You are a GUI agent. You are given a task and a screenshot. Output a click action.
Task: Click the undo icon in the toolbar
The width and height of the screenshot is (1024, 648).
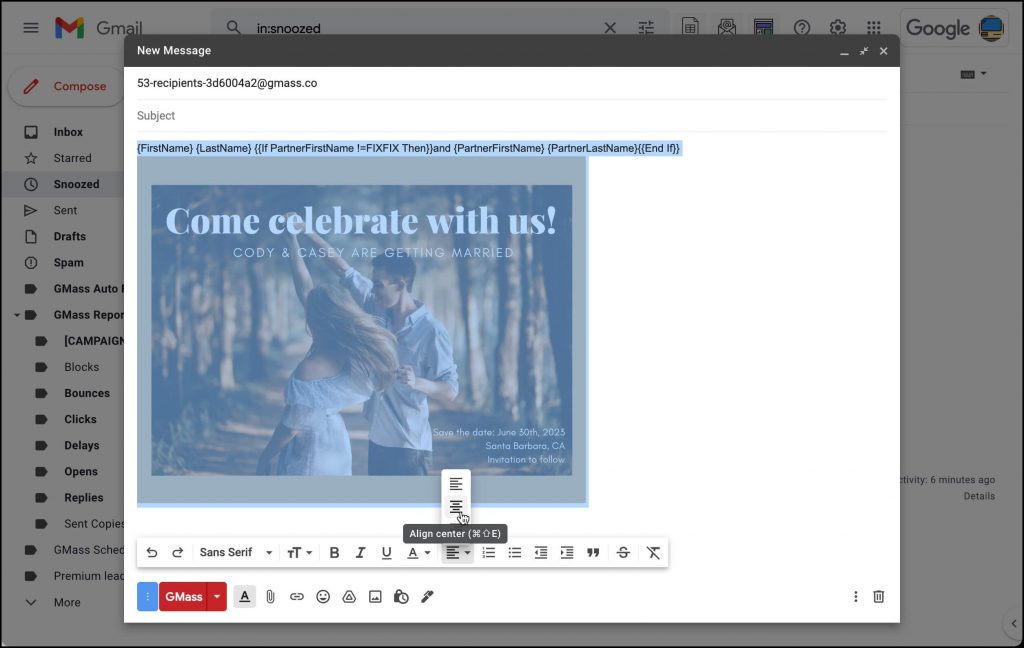coord(152,552)
